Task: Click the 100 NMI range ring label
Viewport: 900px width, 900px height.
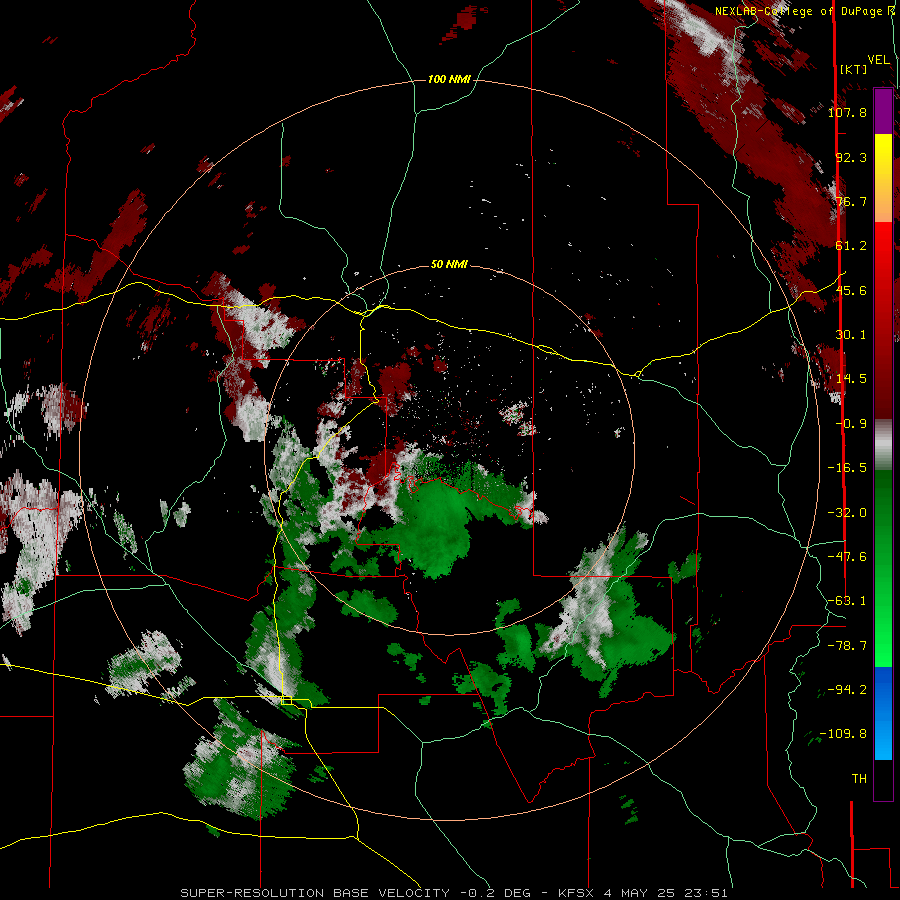Action: click(x=449, y=79)
